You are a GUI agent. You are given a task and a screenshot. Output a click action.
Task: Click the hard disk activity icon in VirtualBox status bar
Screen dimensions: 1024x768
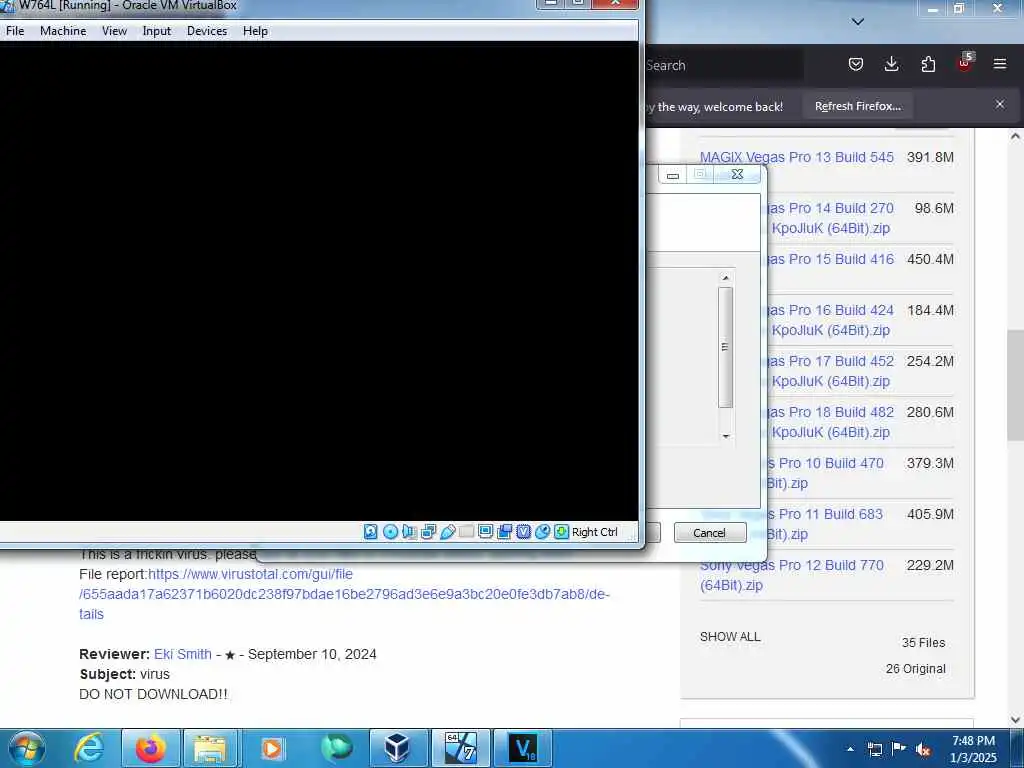370,532
